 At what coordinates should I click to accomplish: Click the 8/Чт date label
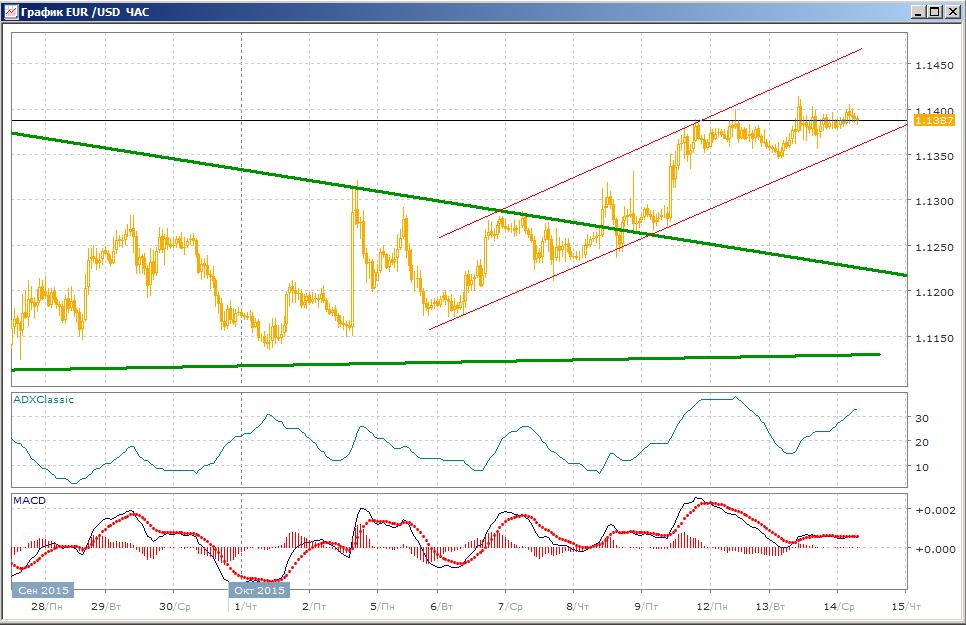[x=577, y=607]
